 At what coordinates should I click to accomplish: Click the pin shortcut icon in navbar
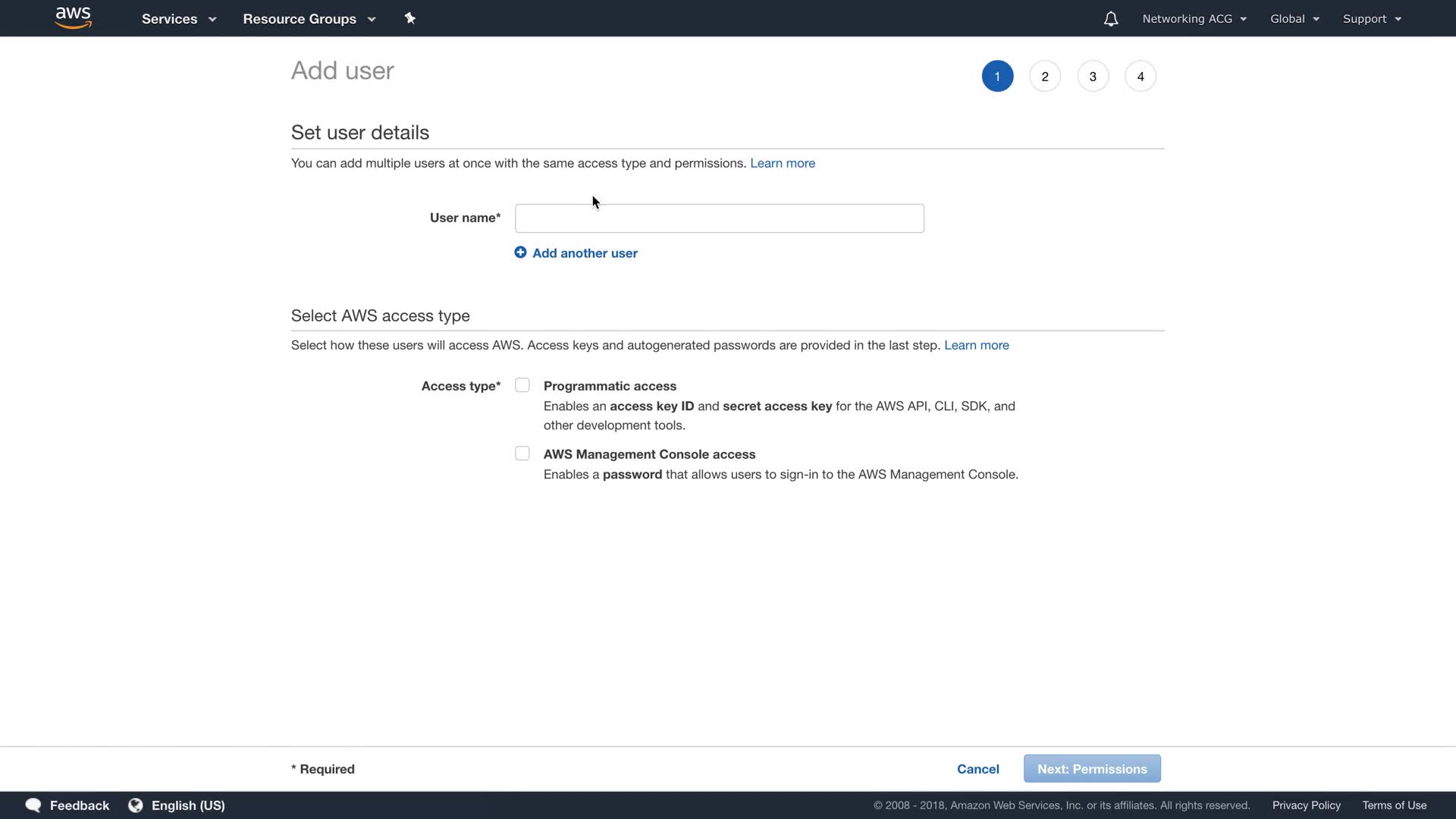[x=409, y=18]
